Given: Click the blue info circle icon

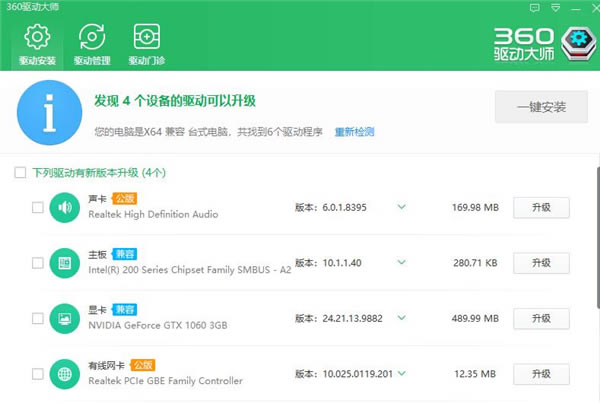Looking at the screenshot, I should click(x=49, y=113).
